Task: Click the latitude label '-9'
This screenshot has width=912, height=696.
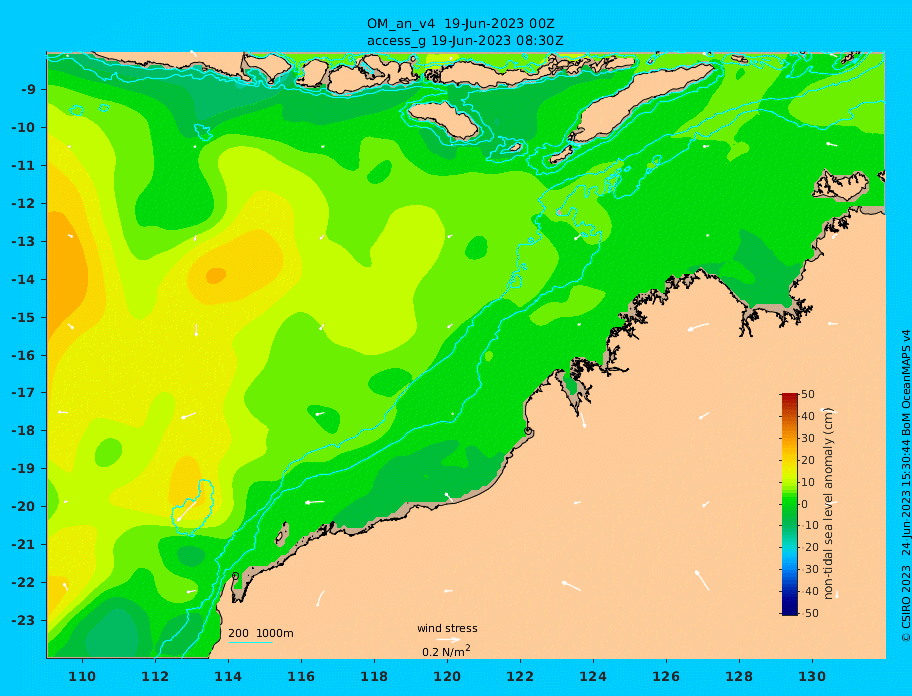Action: (x=28, y=90)
